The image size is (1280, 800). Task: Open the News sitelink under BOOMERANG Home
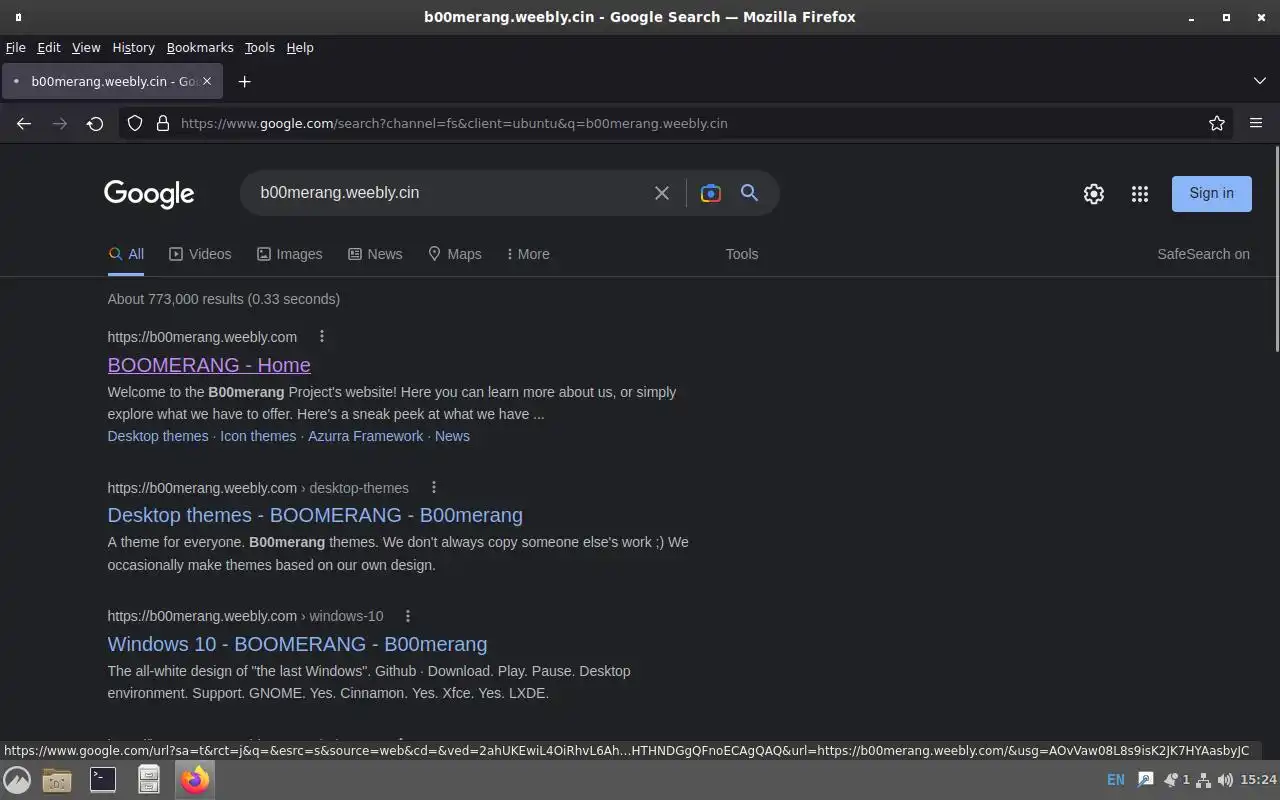pyautogui.click(x=452, y=436)
